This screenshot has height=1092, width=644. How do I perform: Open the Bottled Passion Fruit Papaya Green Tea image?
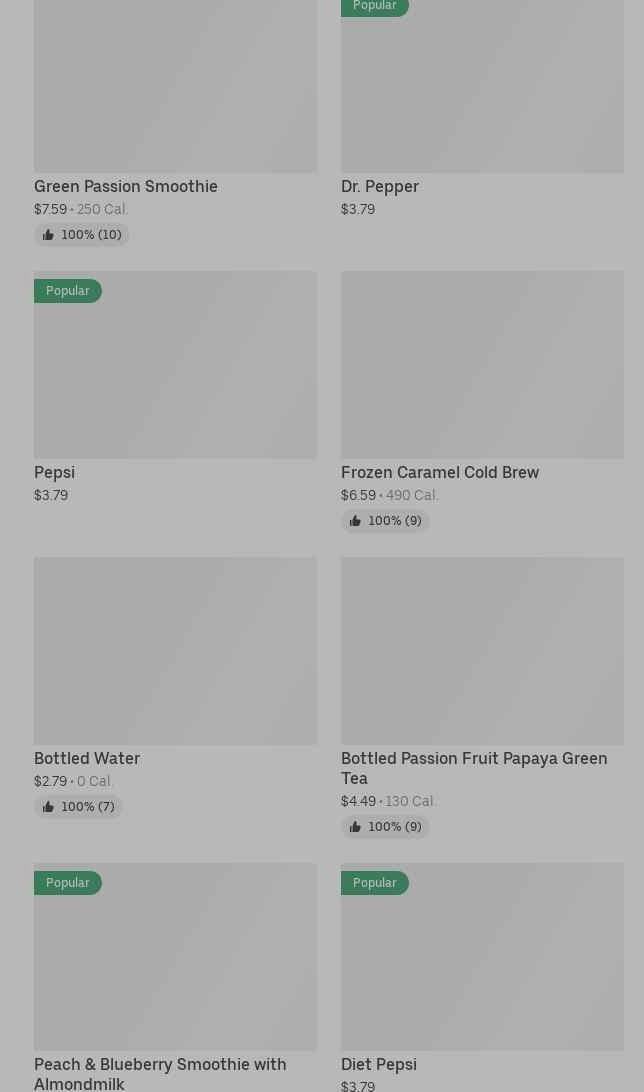pos(482,651)
